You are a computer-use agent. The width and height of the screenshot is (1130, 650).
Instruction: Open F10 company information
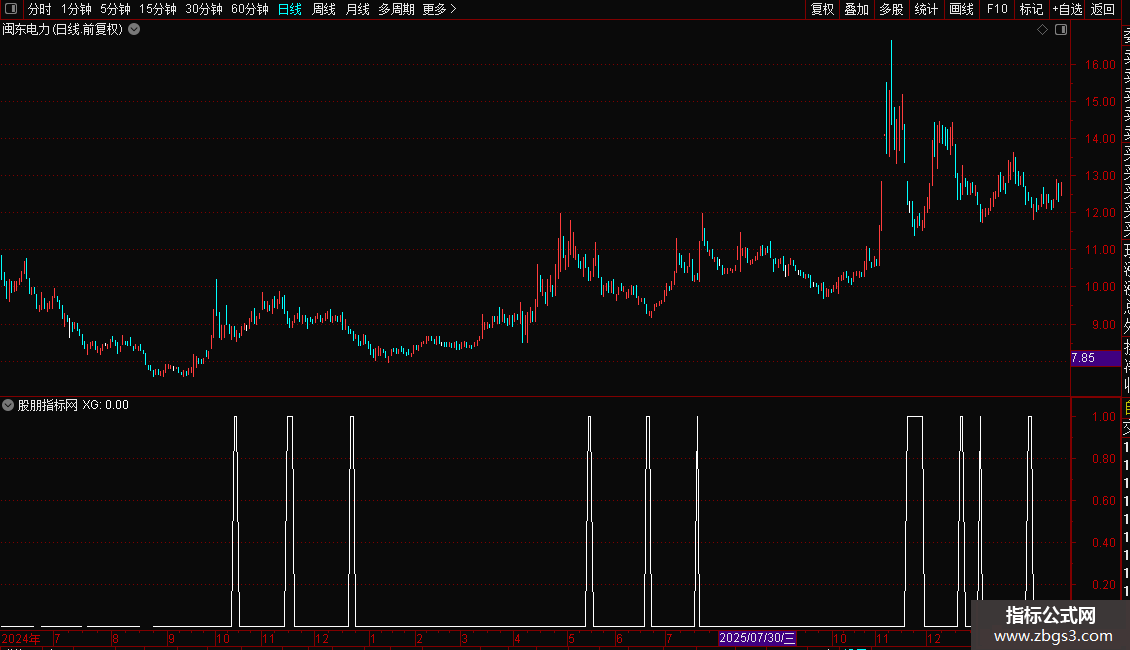coord(997,9)
